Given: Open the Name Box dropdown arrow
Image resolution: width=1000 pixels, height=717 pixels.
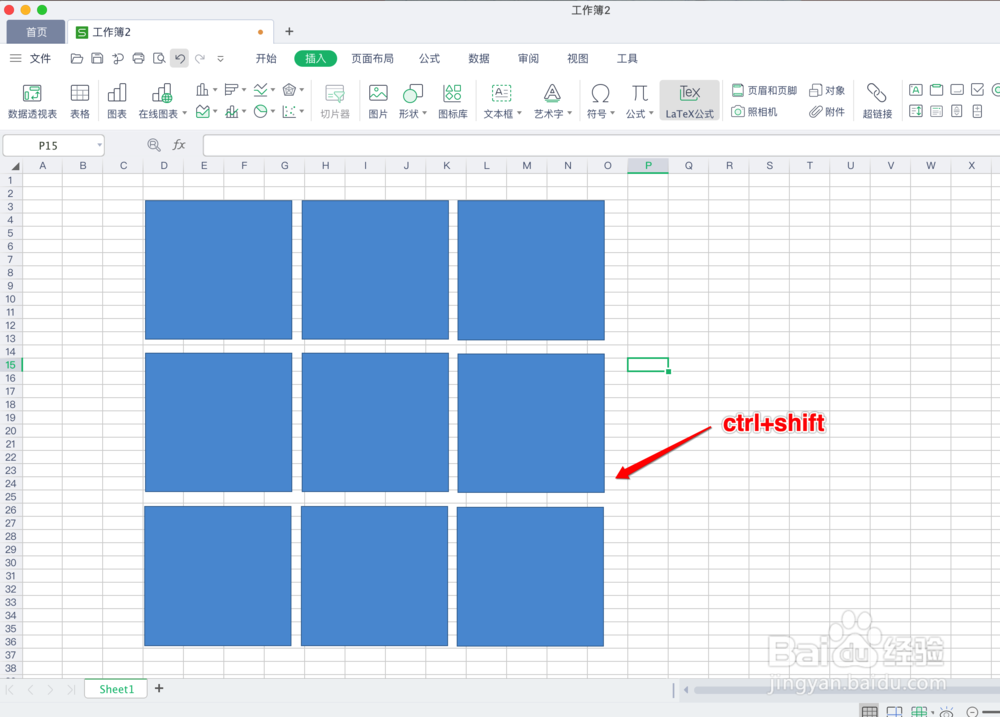Looking at the screenshot, I should coord(99,145).
